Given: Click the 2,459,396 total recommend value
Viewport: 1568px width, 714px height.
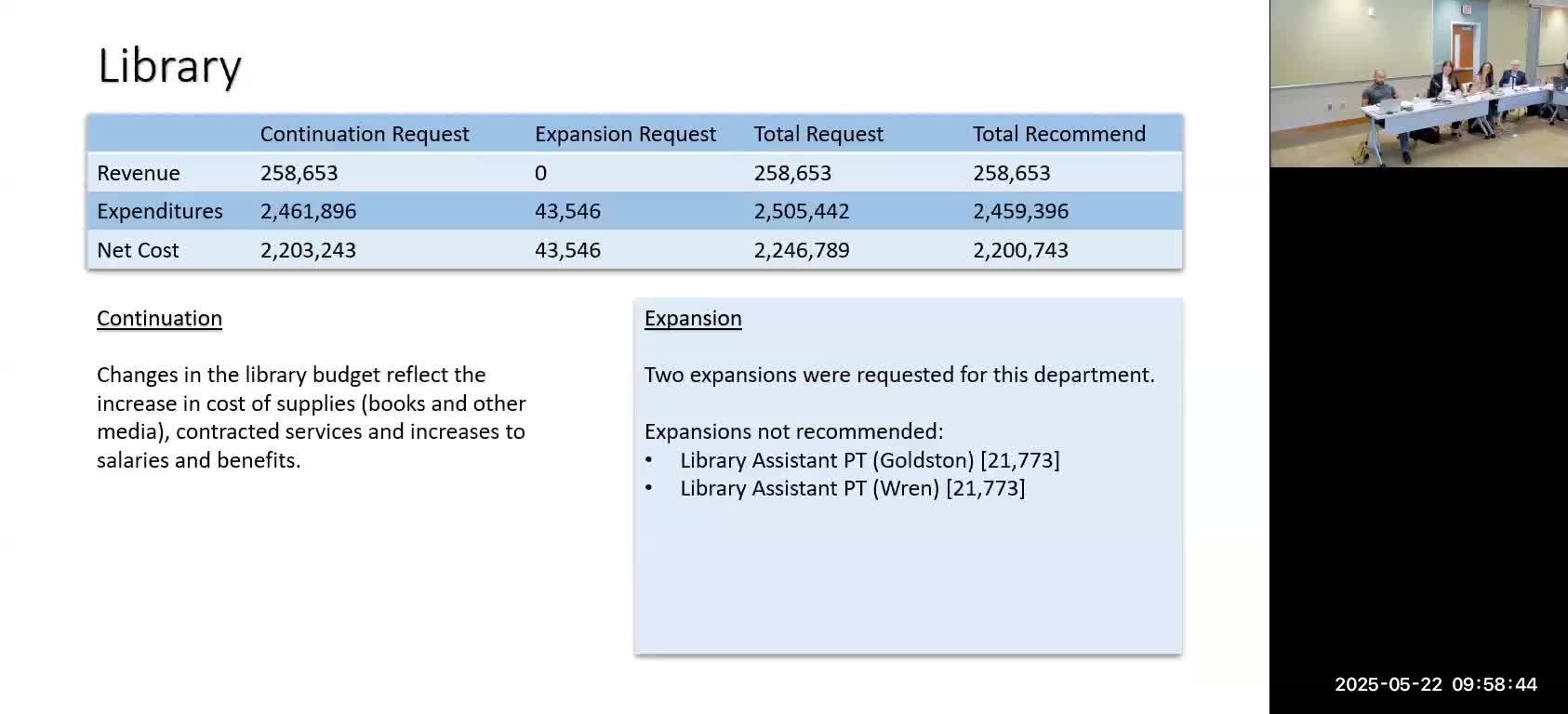Looking at the screenshot, I should (x=1020, y=211).
